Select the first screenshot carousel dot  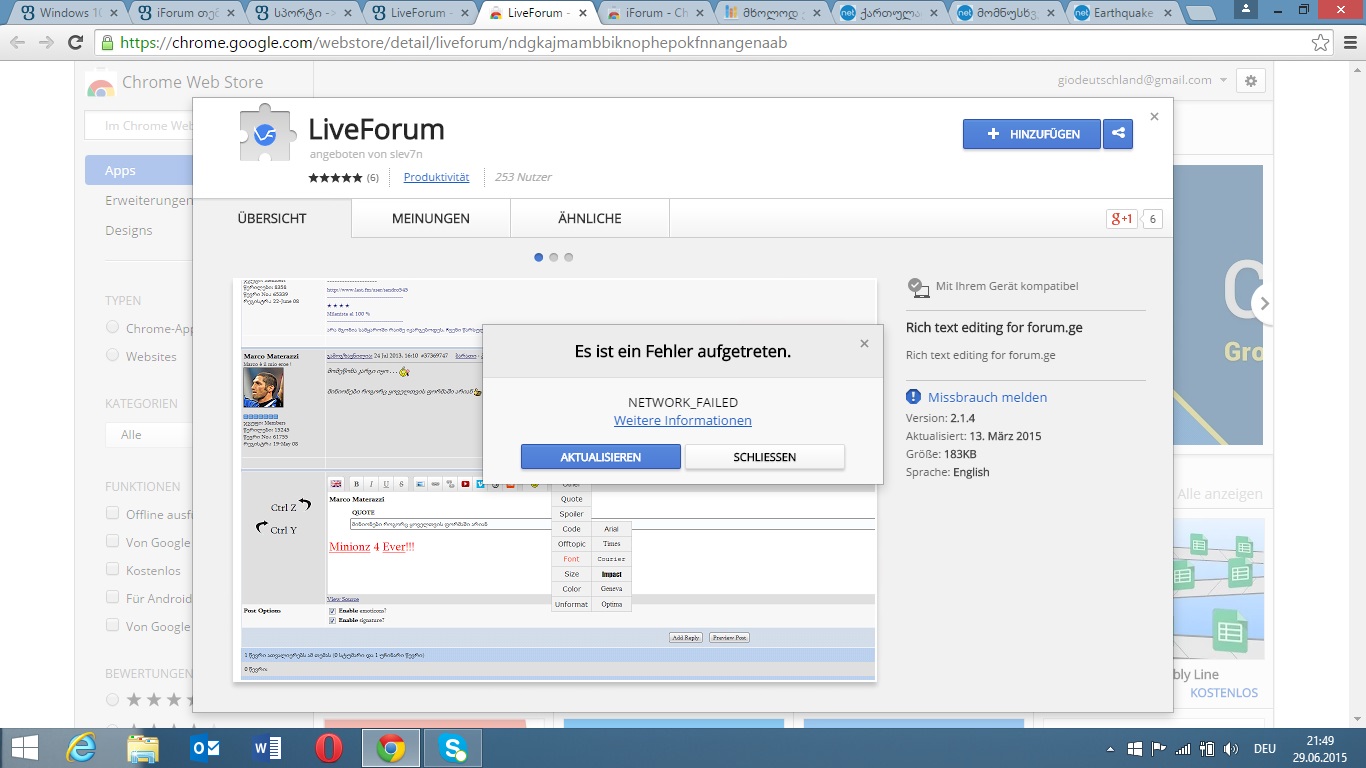pyautogui.click(x=539, y=257)
